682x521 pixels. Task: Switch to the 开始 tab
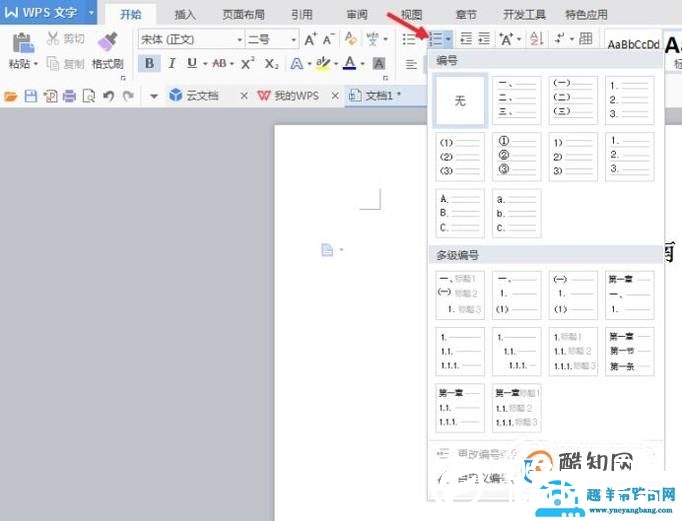click(130, 14)
